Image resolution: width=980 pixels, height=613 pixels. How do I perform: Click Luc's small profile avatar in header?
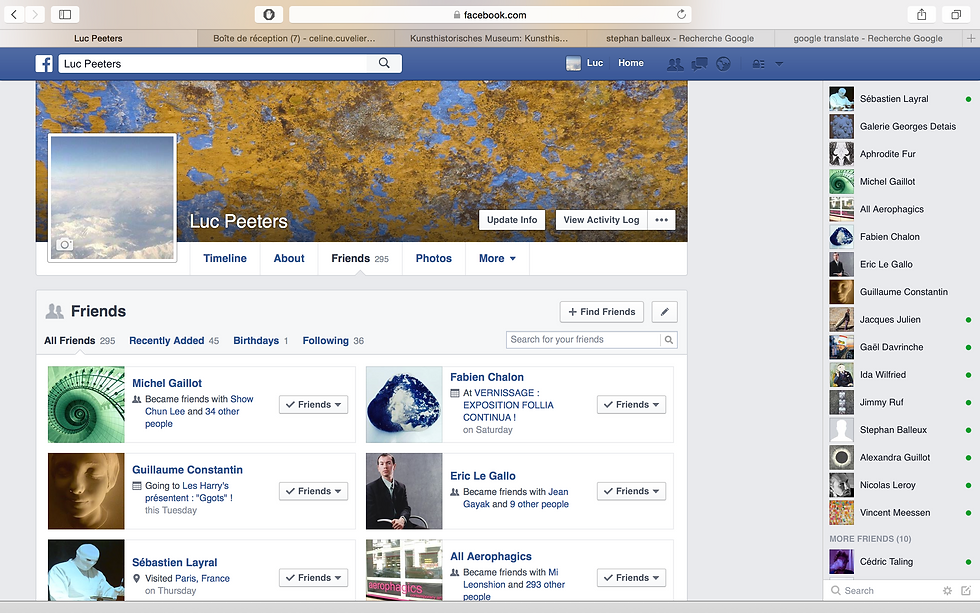[x=573, y=63]
